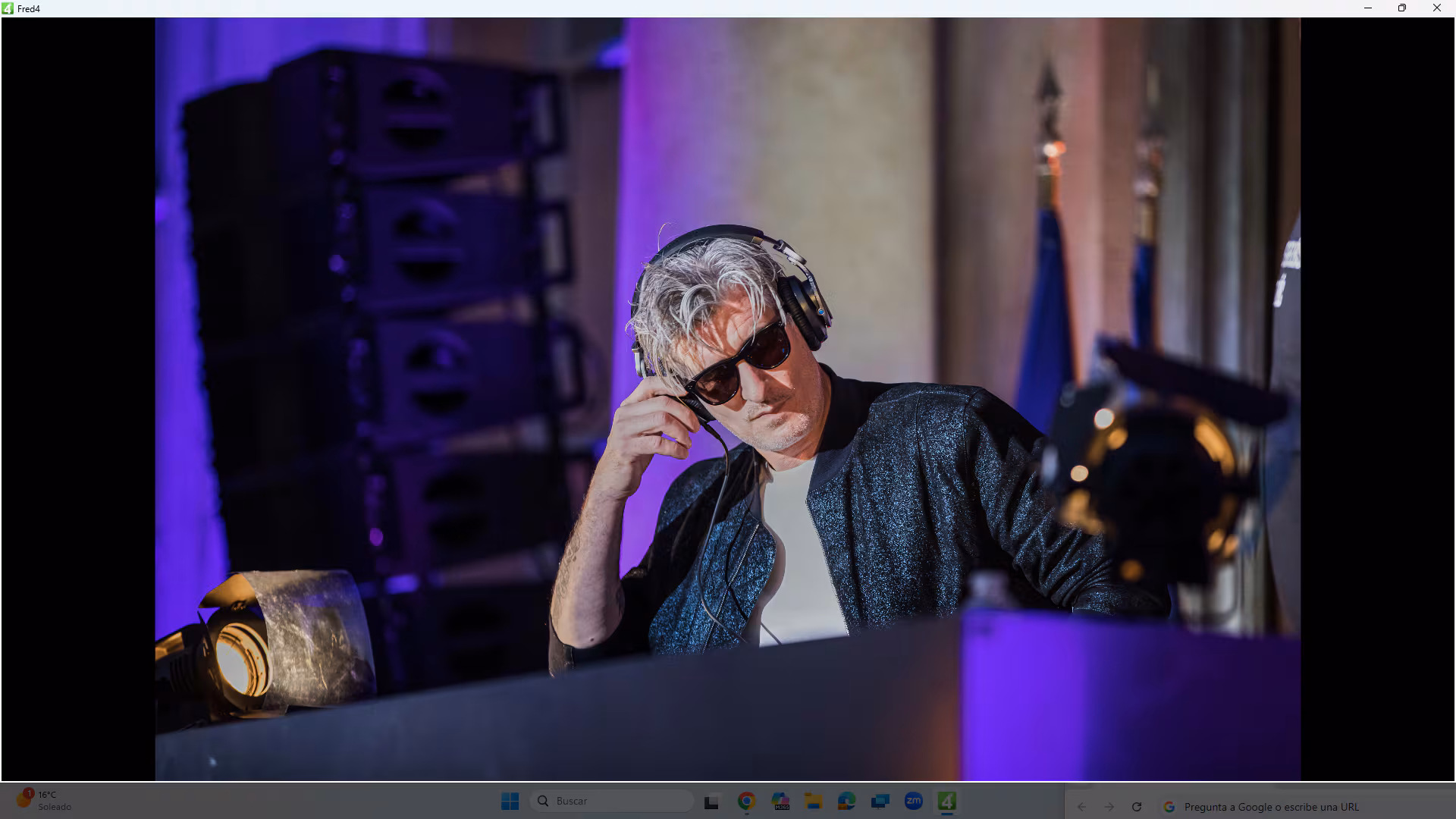Click the browser forward arrow
This screenshot has width=1456, height=819.
coord(1109,807)
